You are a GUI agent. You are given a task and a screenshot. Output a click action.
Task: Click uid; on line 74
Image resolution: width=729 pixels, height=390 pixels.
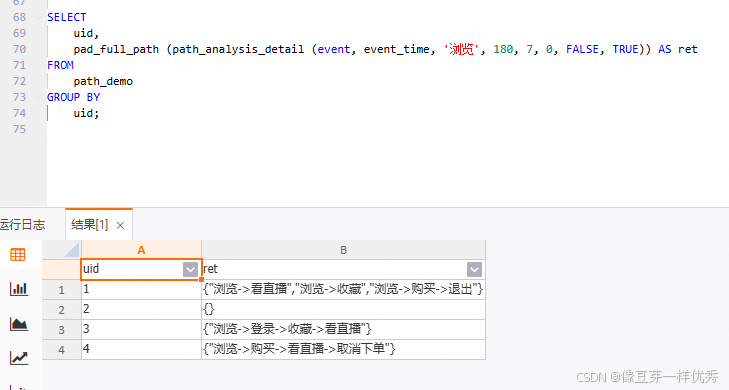coord(86,113)
